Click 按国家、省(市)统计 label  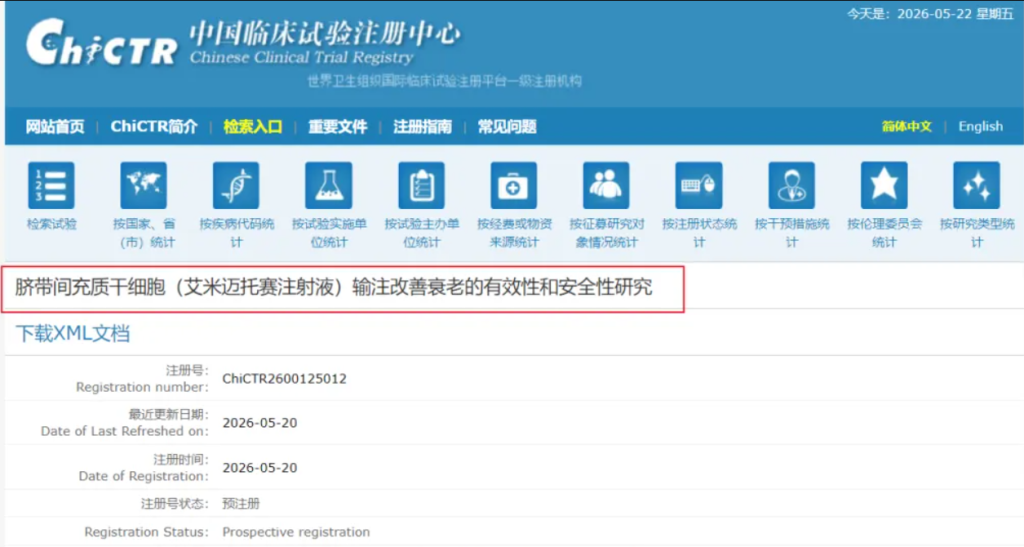pos(144,233)
